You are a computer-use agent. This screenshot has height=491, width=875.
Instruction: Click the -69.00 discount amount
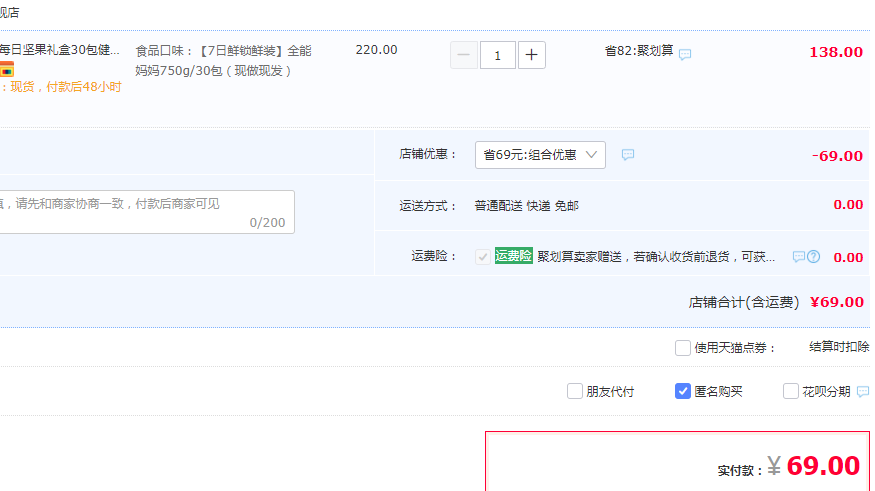(837, 156)
